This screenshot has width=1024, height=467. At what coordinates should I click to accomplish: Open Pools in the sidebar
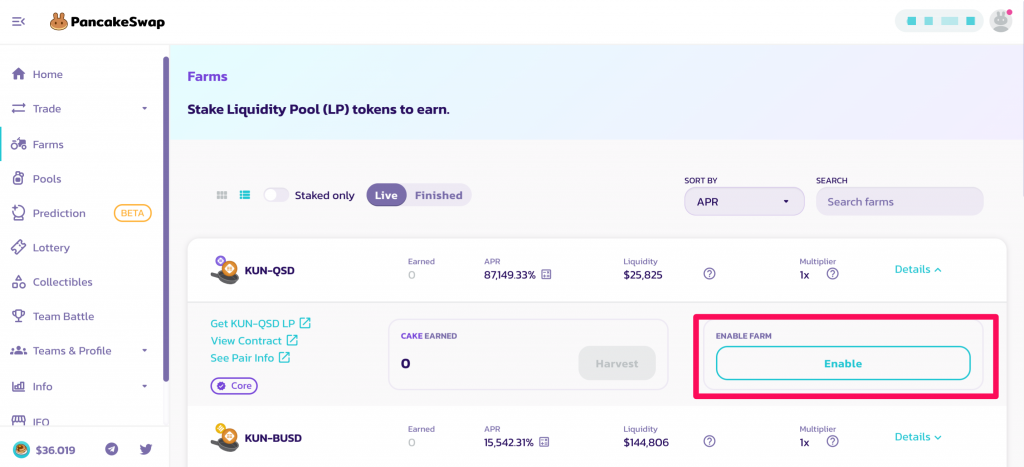47,179
